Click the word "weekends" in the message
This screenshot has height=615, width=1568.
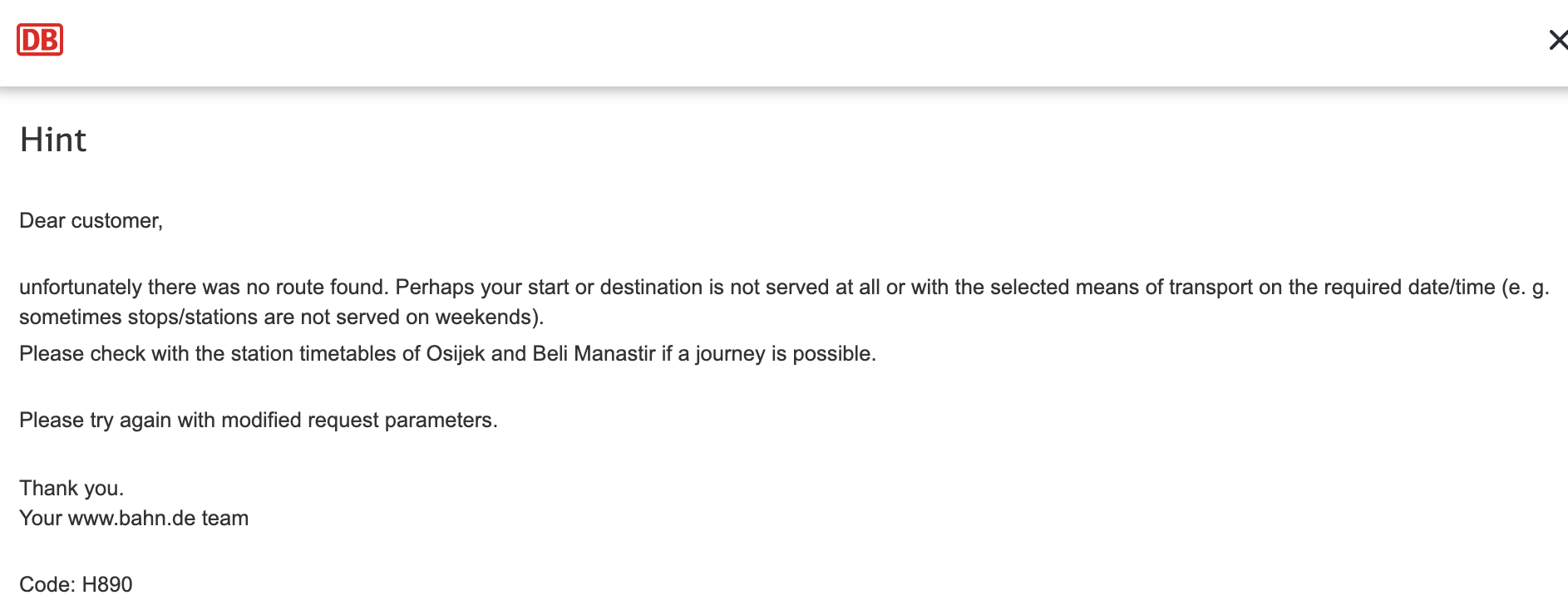(x=486, y=317)
